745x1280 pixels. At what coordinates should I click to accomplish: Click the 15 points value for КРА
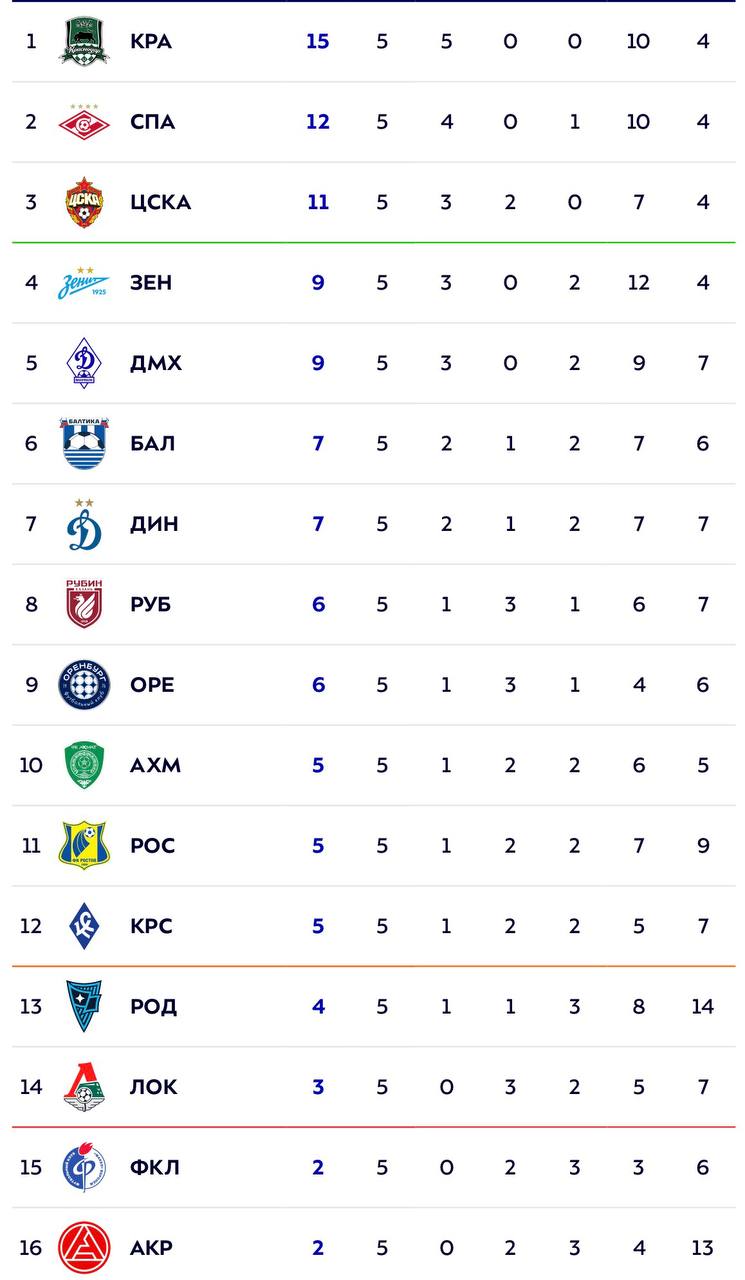click(x=317, y=42)
